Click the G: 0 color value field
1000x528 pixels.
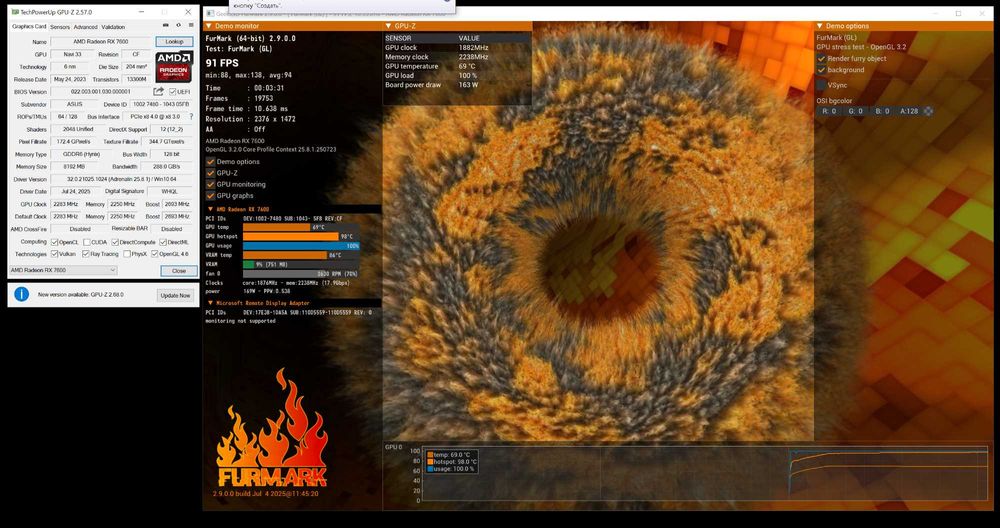[x=855, y=111]
